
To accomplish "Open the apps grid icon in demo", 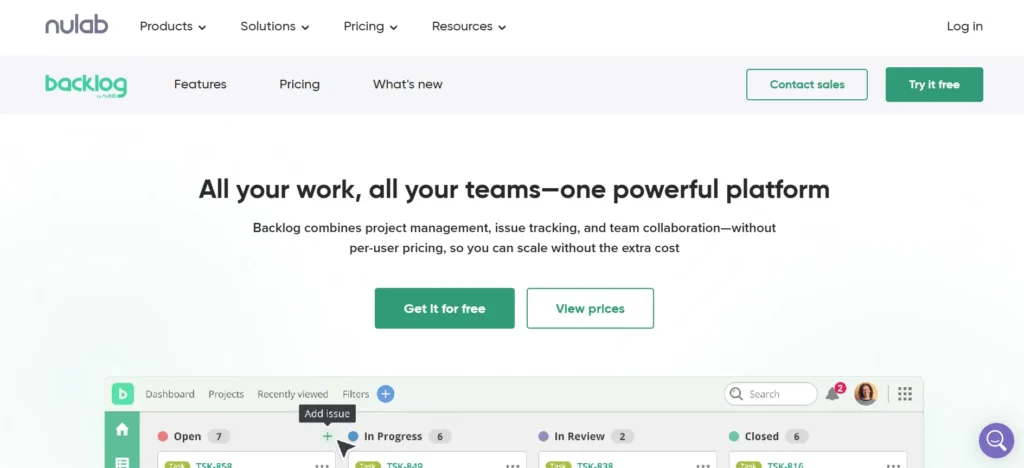I will (x=904, y=394).
